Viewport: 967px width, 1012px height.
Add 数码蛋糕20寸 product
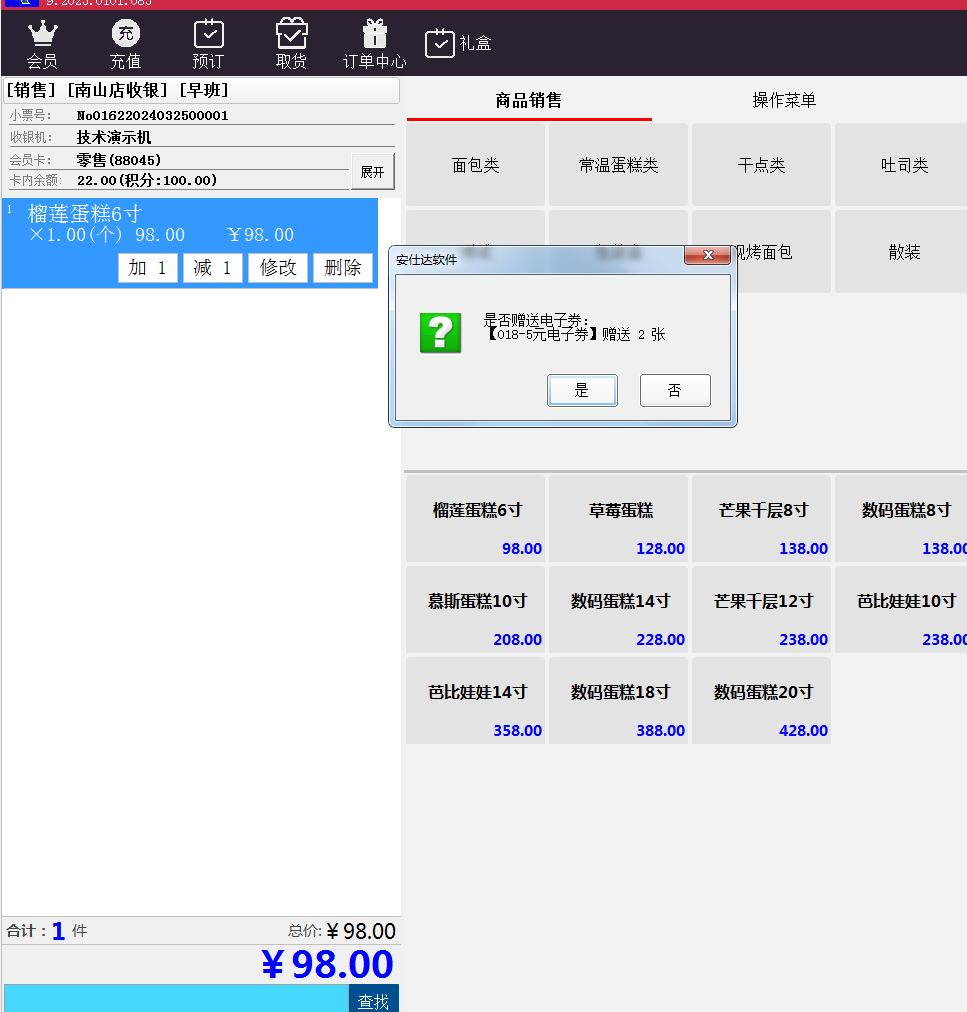(762, 701)
